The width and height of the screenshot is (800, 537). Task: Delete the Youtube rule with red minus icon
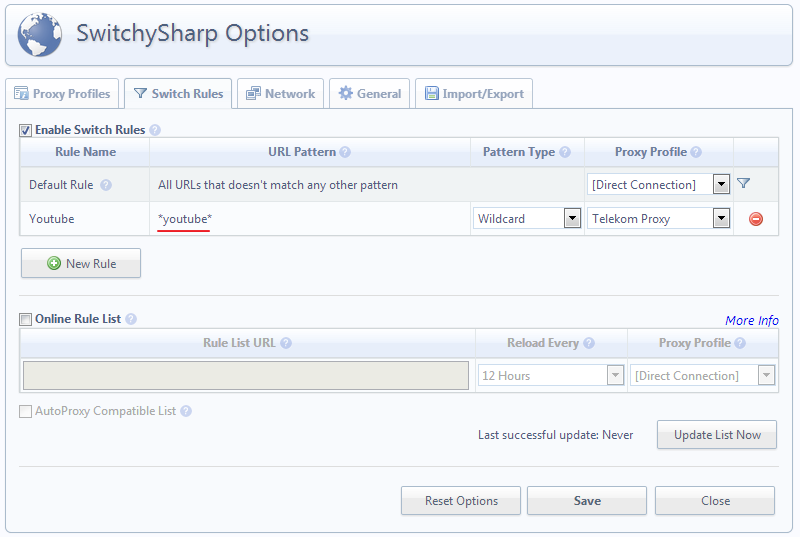click(756, 219)
